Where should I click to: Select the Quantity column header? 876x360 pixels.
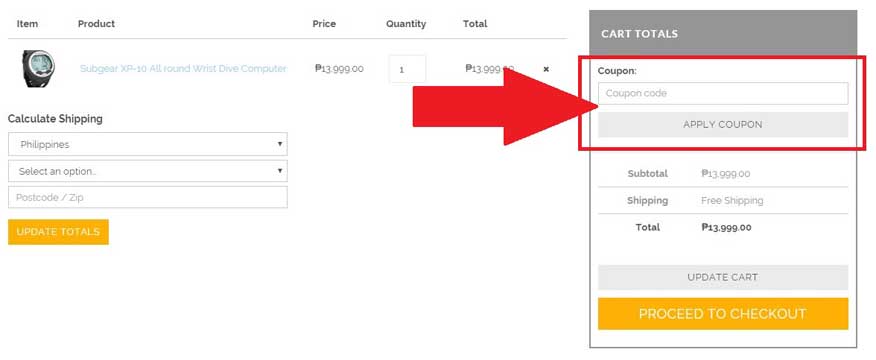point(406,24)
